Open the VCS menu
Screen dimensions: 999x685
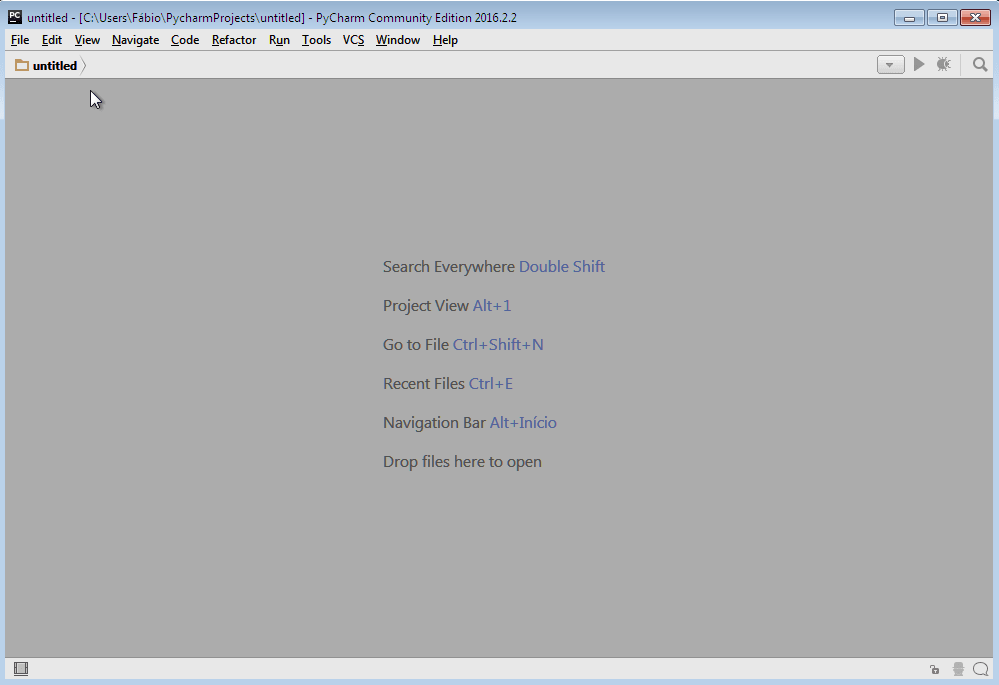click(x=353, y=40)
